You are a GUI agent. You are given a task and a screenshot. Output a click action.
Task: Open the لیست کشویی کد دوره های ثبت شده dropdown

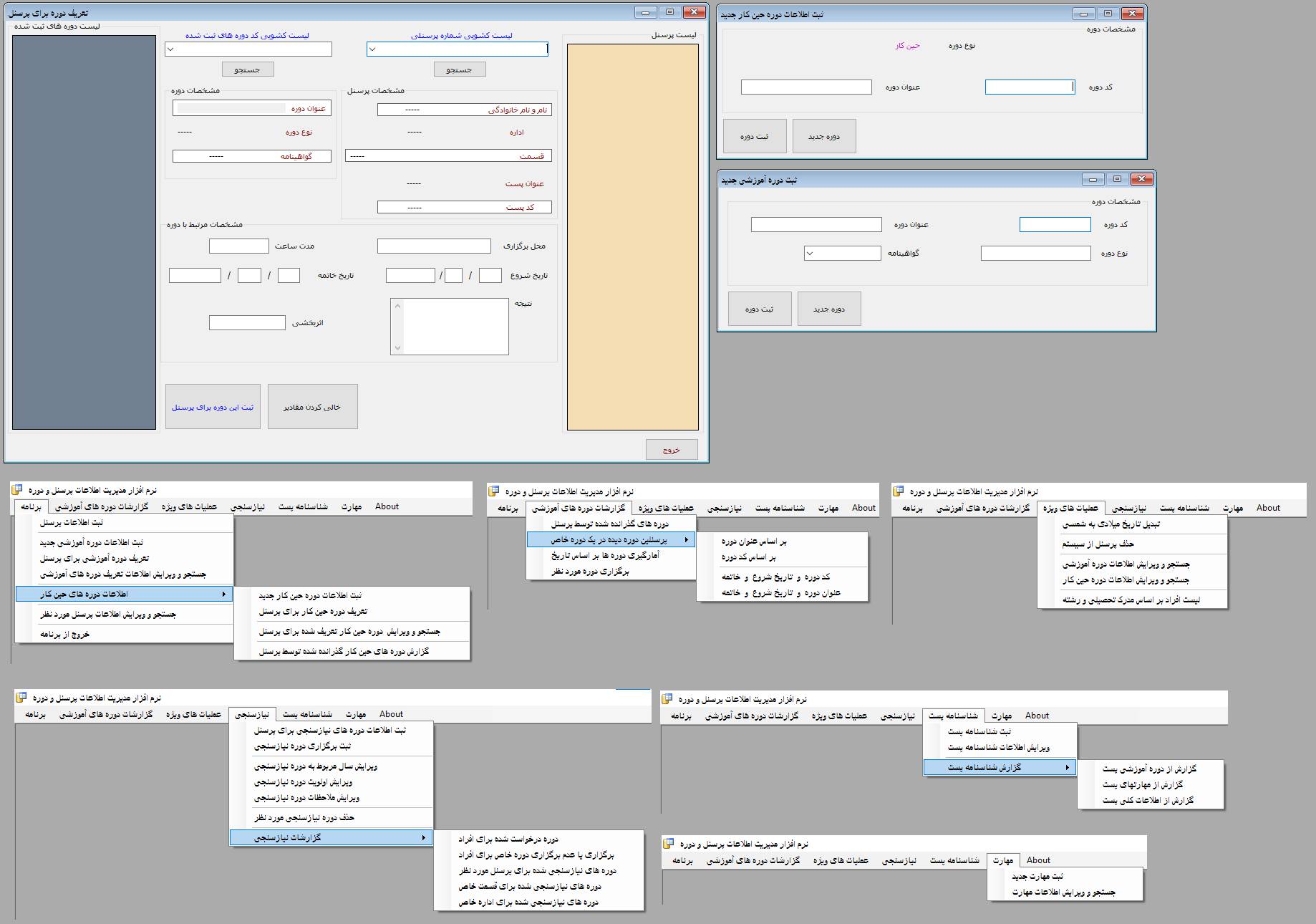[x=170, y=49]
